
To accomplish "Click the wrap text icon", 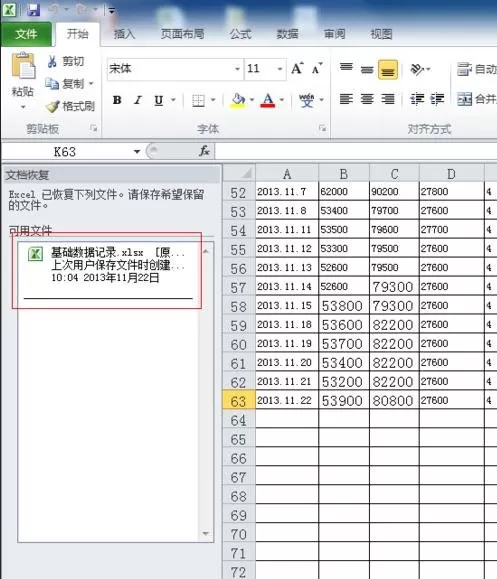I will coord(464,69).
